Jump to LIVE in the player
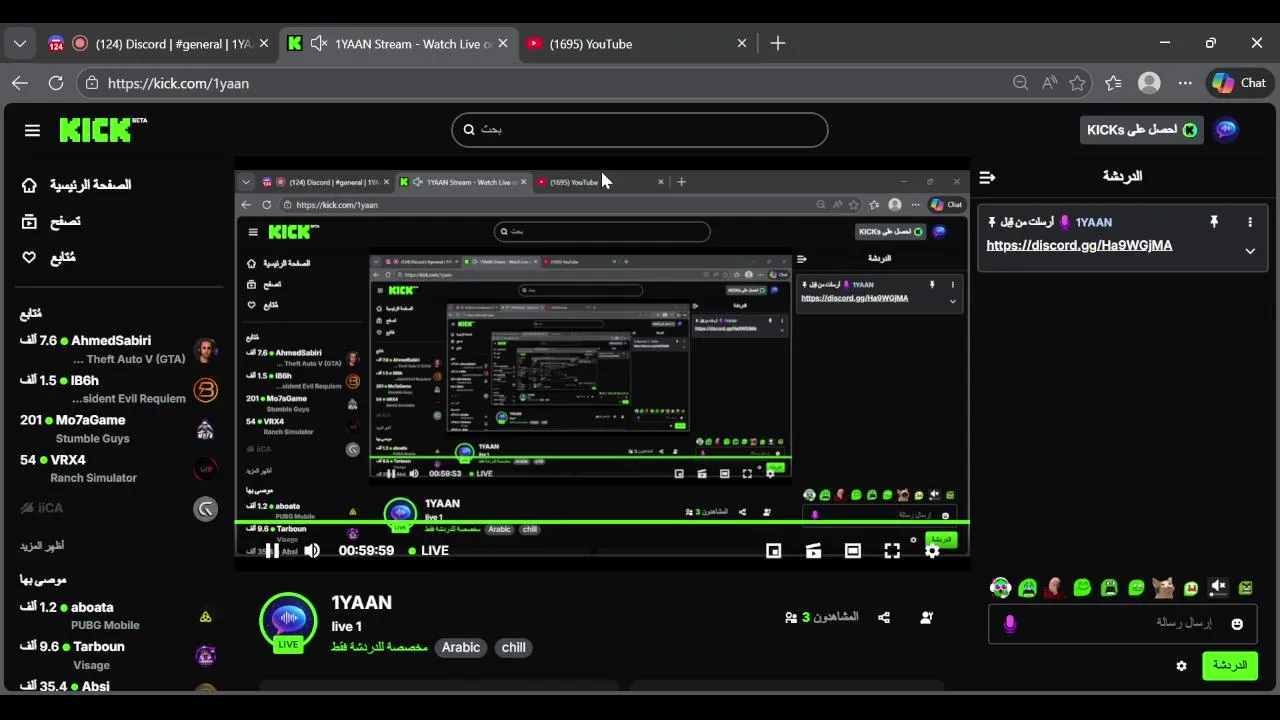This screenshot has width=1280, height=720. coord(429,550)
